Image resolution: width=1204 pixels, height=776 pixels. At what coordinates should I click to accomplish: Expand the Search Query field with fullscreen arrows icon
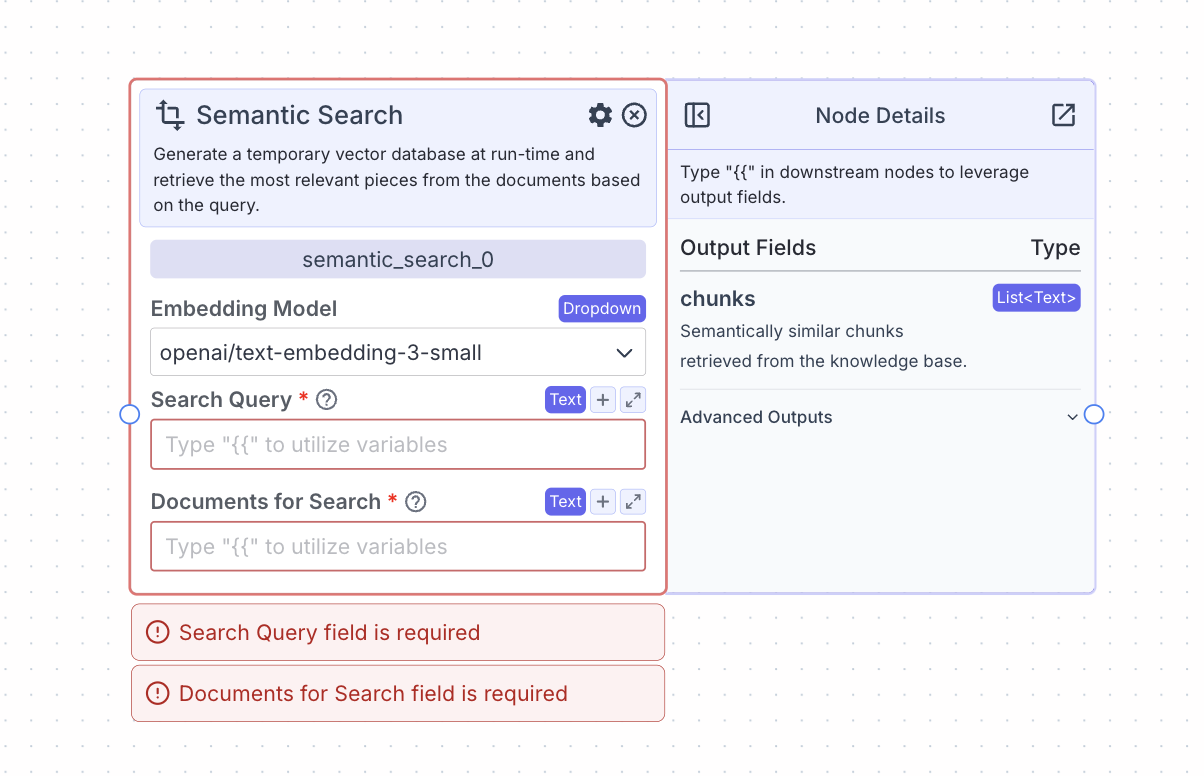point(632,399)
